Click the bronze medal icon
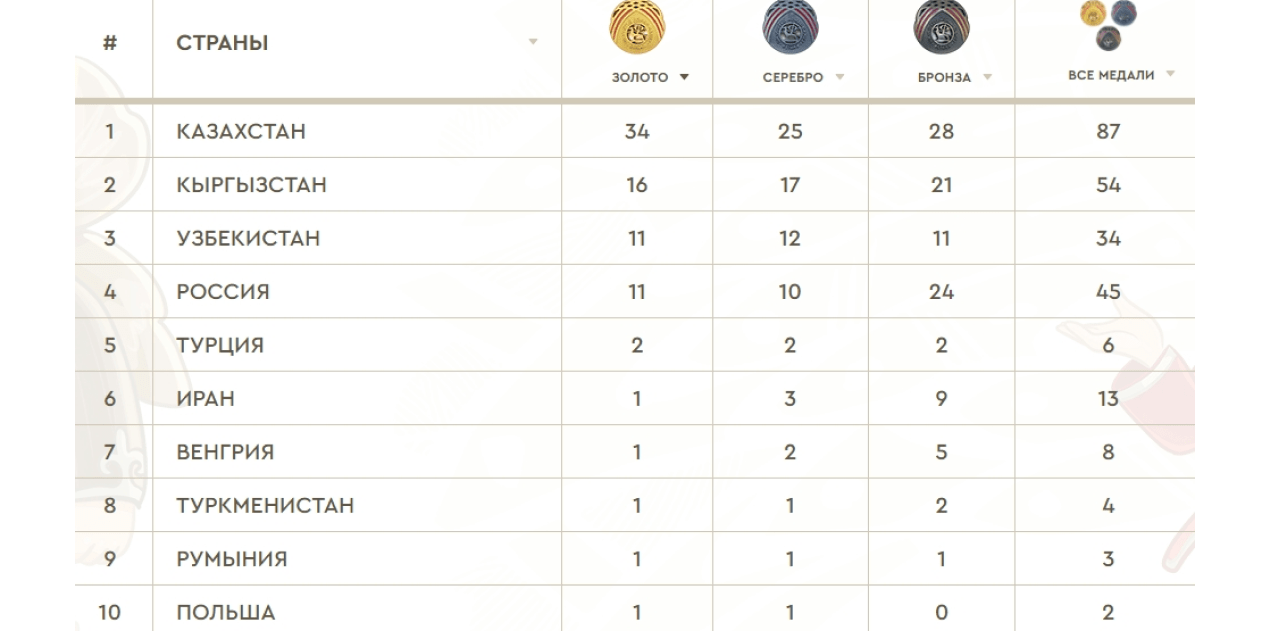The height and width of the screenshot is (635, 1270). click(x=941, y=28)
